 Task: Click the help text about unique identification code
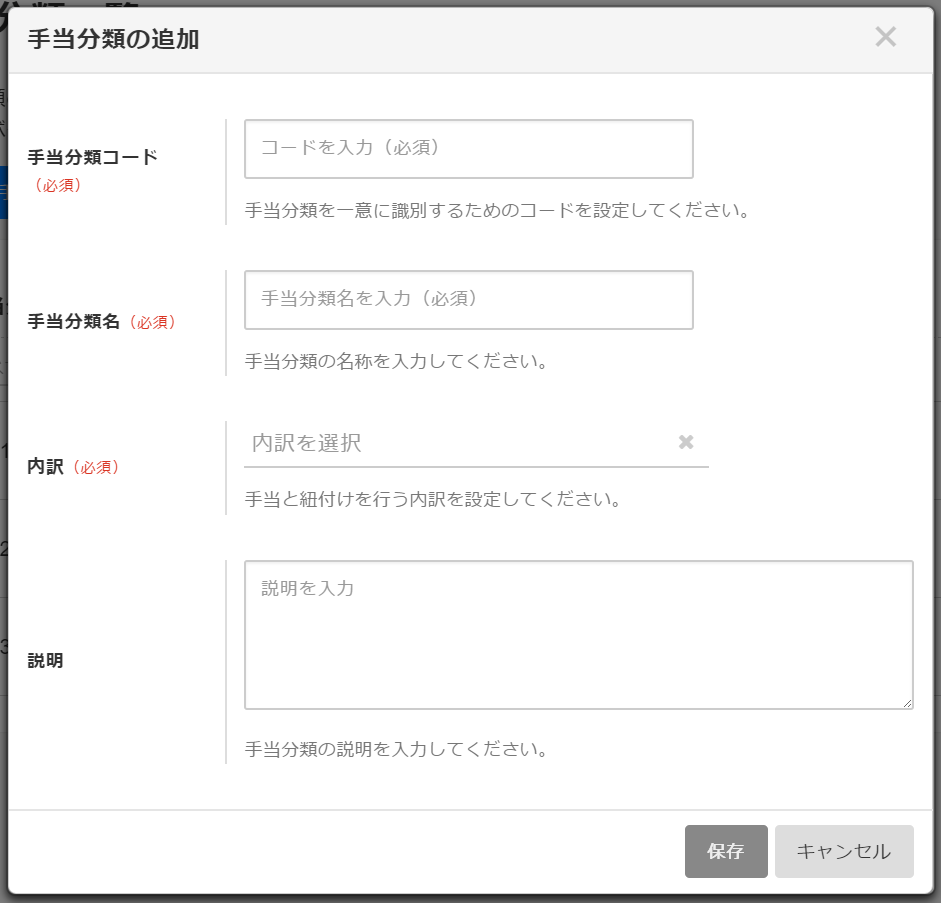click(497, 211)
